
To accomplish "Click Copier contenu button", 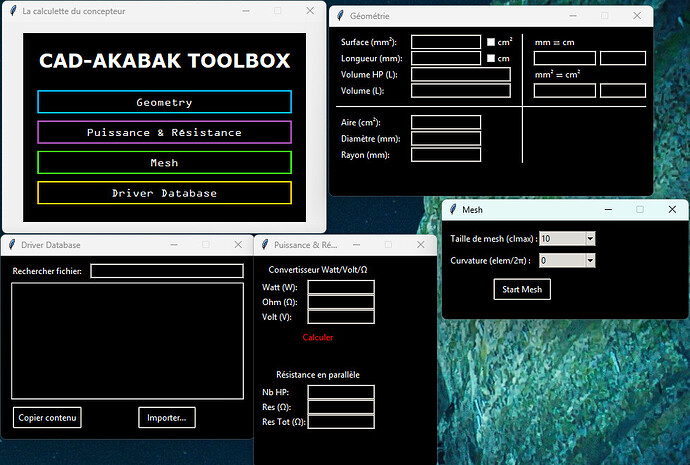I will coord(47,417).
